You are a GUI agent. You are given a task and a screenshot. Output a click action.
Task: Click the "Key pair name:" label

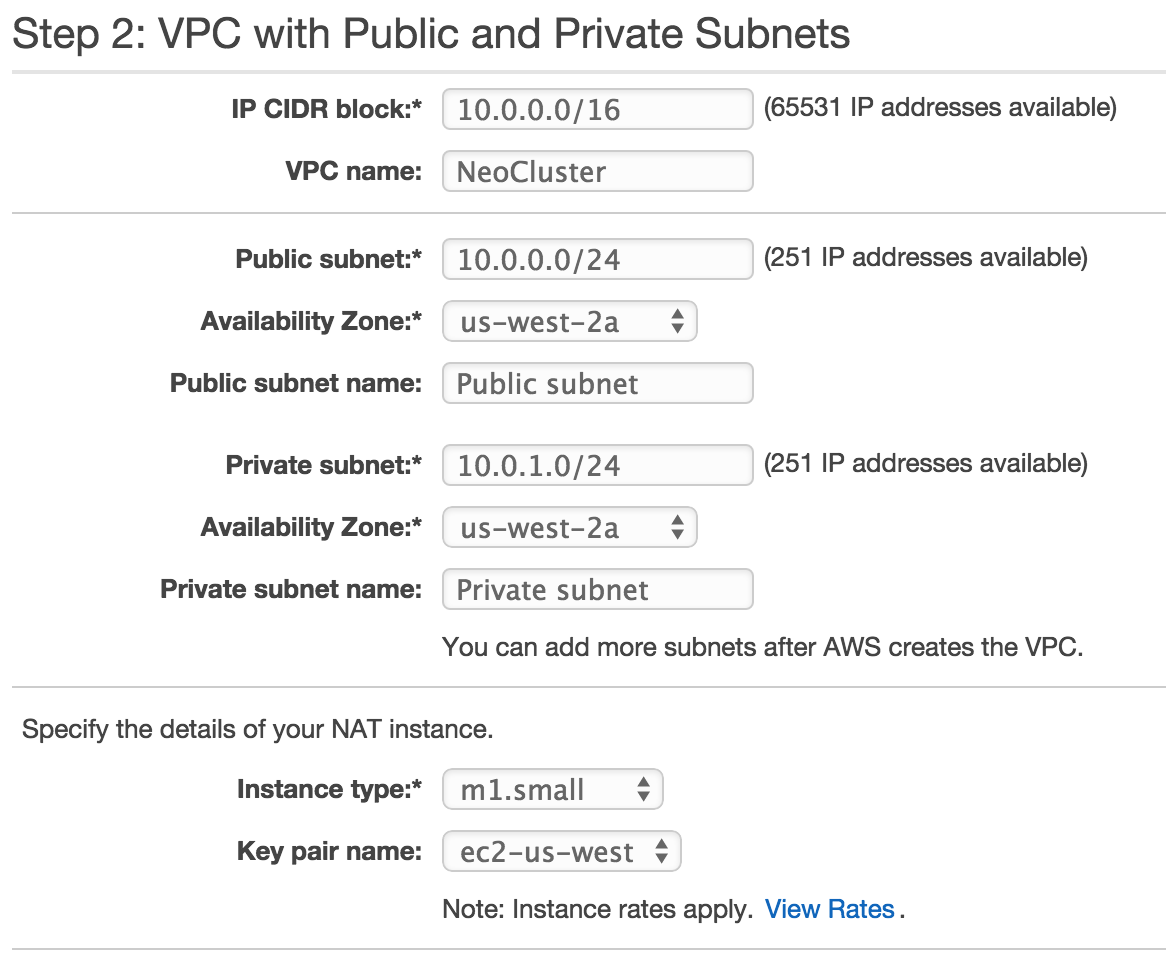[x=329, y=852]
